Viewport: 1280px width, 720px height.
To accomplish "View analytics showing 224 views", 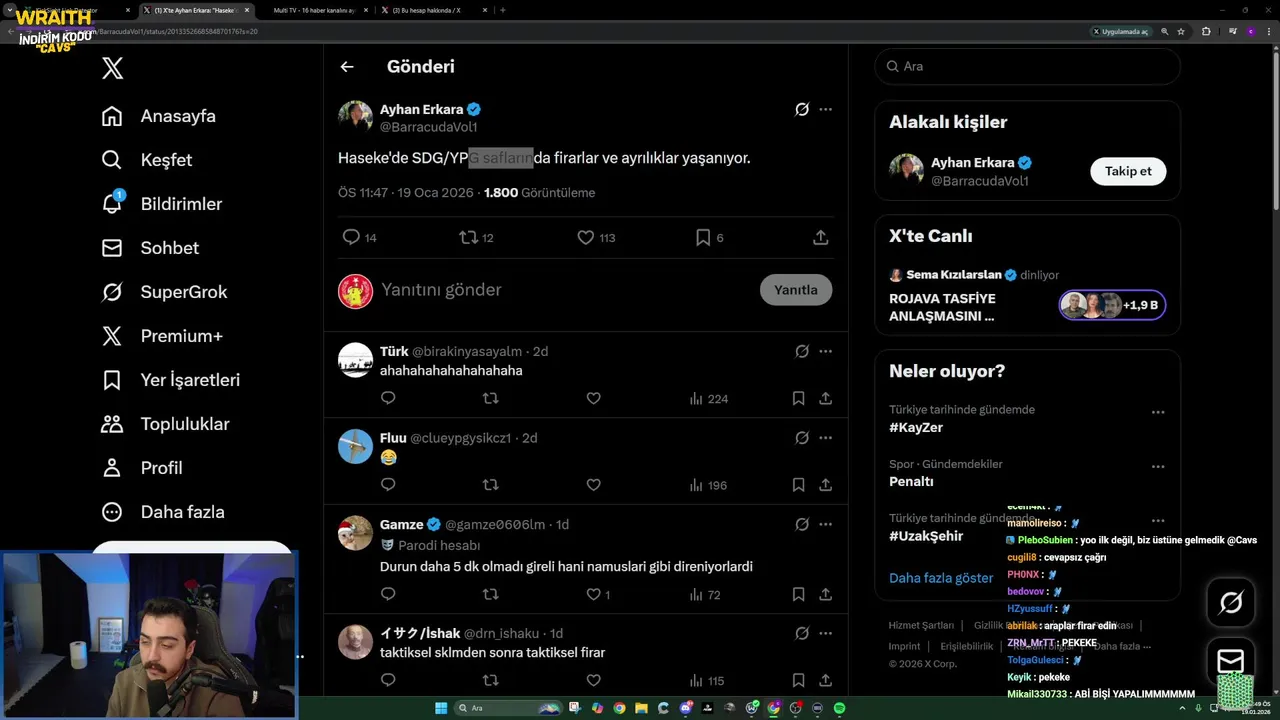I will click(x=708, y=398).
